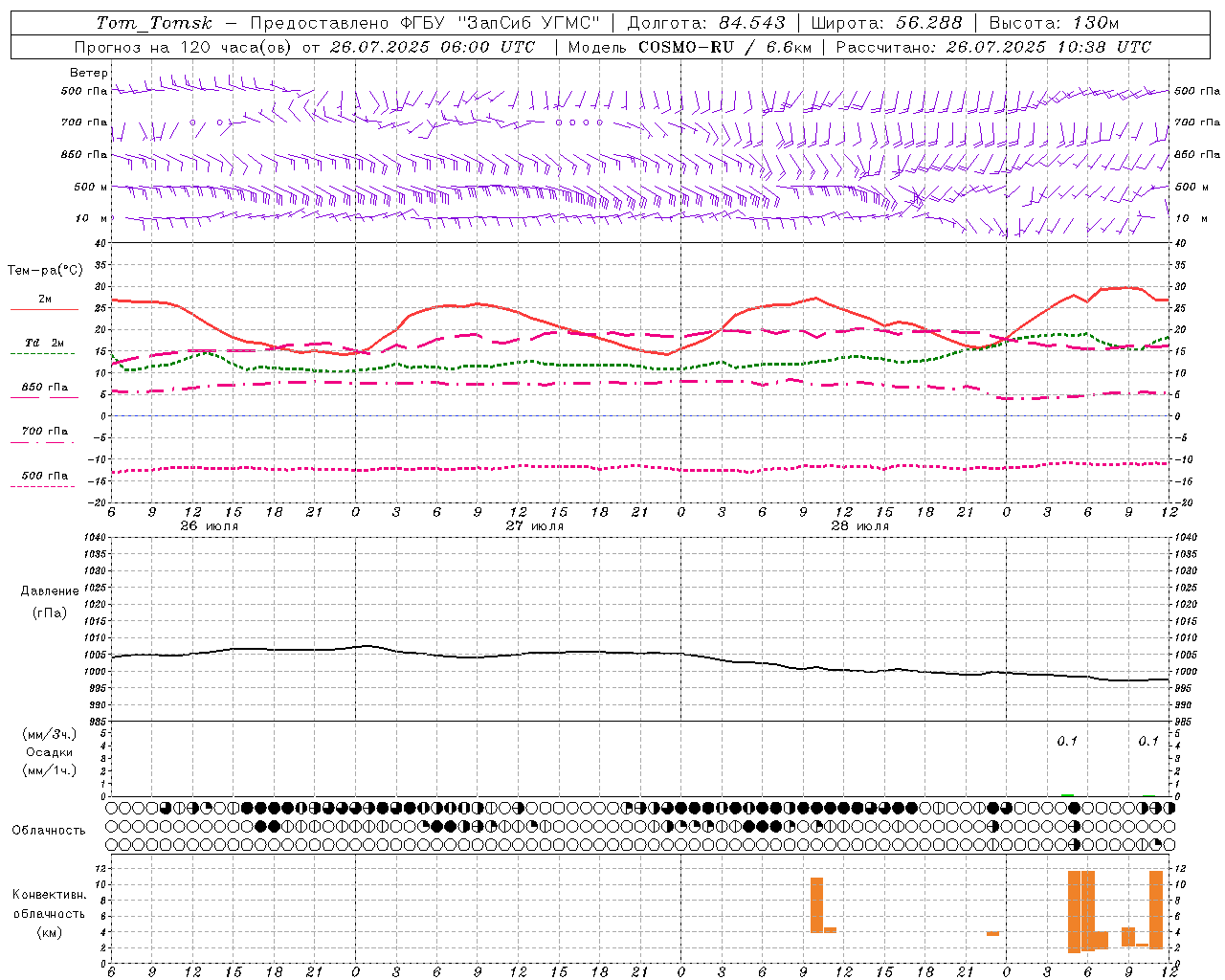The width and height of the screenshot is (1225, 980).
Task: Click the Долгота: 84.543 value
Action: (x=706, y=23)
